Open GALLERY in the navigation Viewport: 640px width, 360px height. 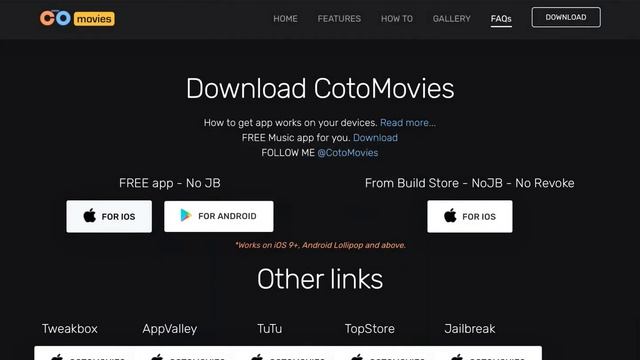[x=451, y=19]
